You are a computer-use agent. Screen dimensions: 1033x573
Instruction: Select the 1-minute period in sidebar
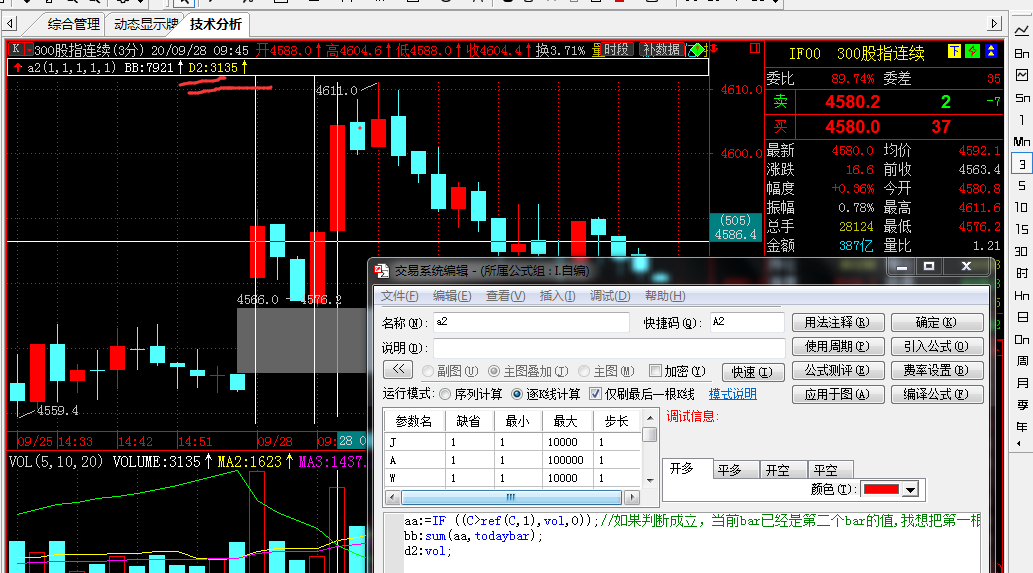click(x=1022, y=120)
